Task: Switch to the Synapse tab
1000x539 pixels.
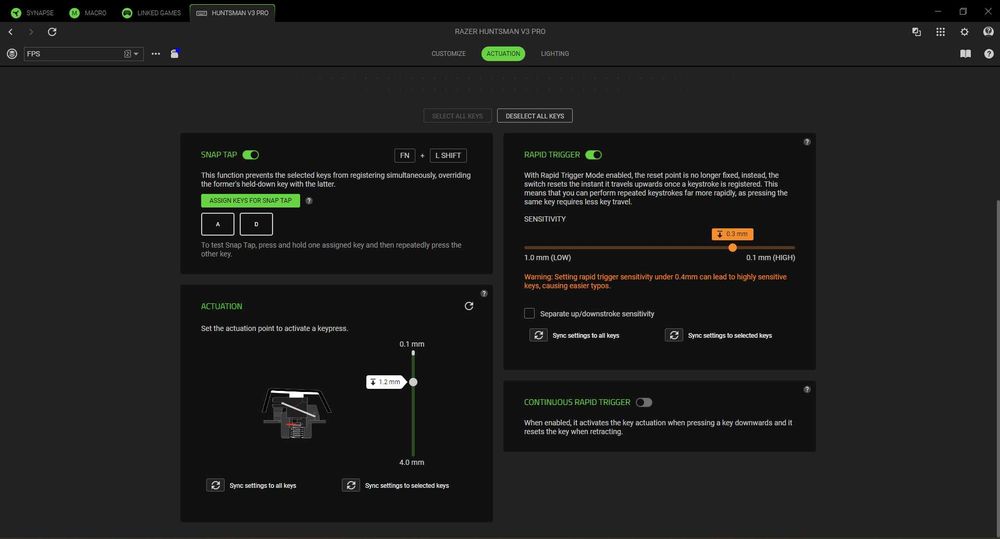Action: [33, 13]
